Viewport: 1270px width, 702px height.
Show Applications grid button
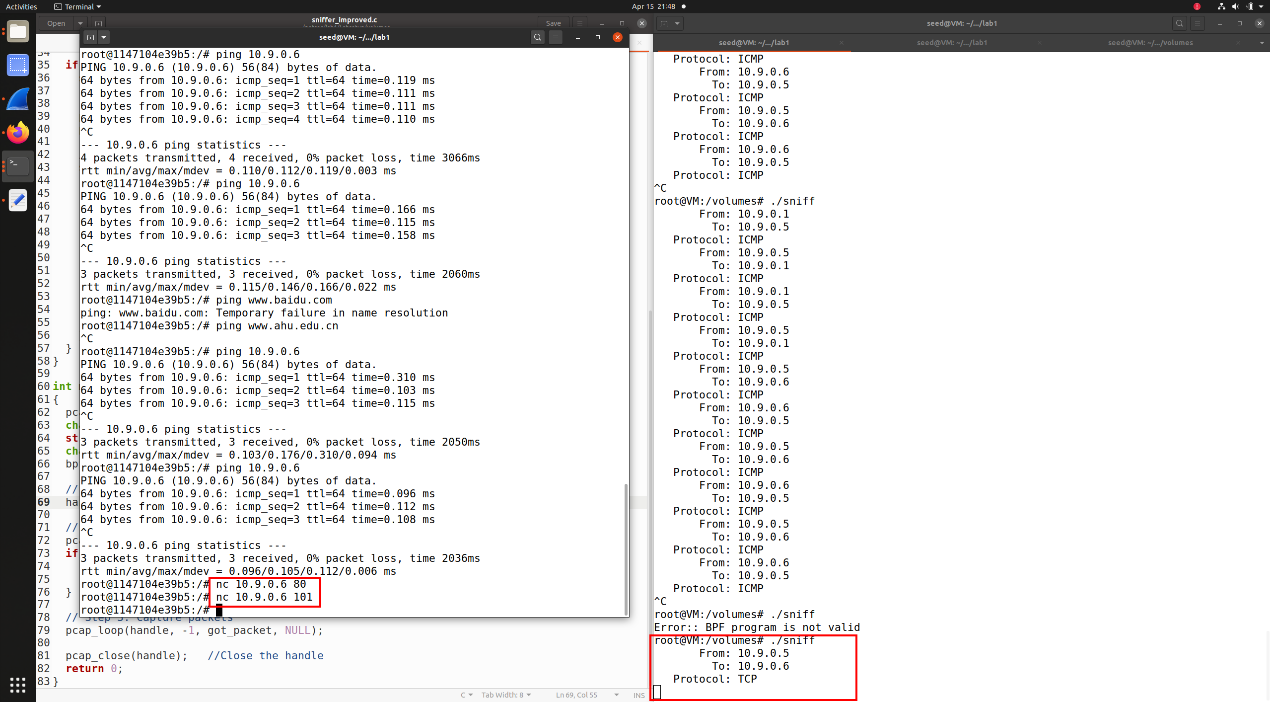[18, 685]
